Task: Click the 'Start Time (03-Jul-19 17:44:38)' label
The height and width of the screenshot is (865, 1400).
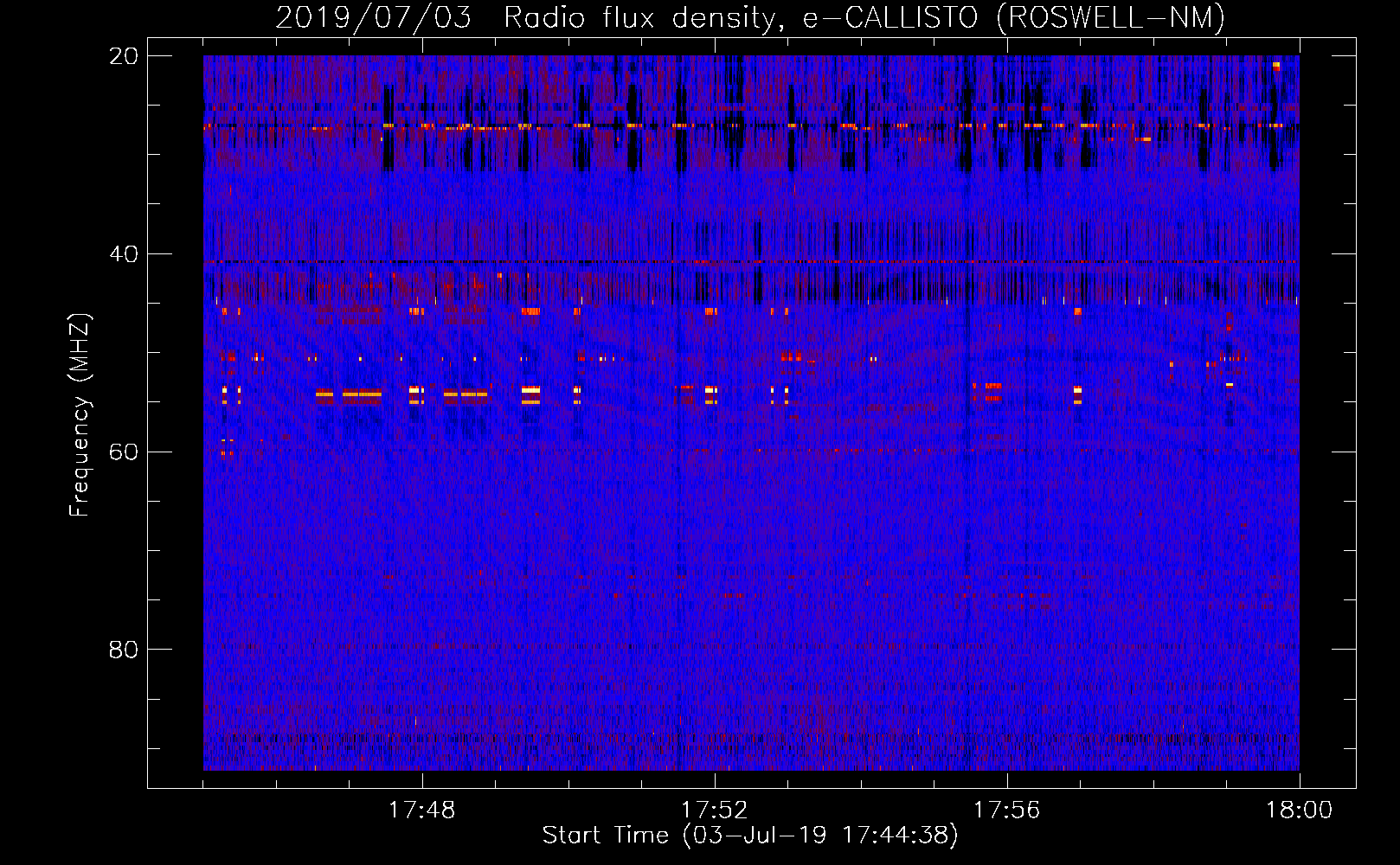Action: click(x=750, y=836)
